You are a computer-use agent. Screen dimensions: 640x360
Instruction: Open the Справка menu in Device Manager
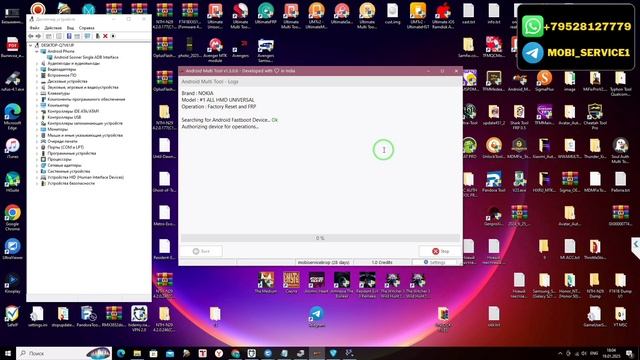[x=87, y=28]
